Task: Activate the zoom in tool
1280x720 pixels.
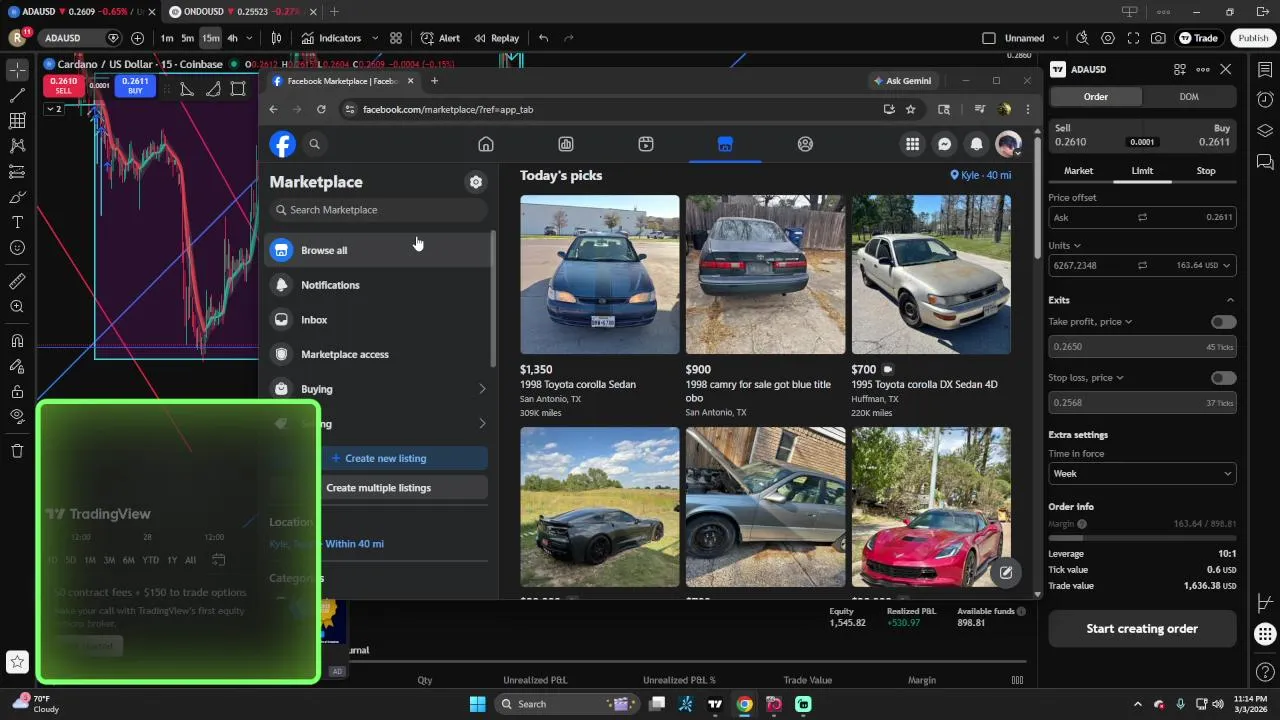Action: [x=17, y=307]
